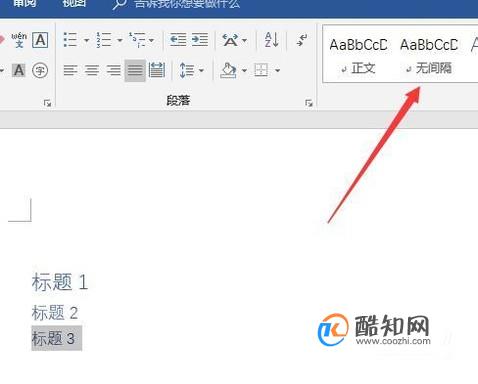Open line and paragraph spacing
The width and height of the screenshot is (478, 384).
(x=187, y=70)
